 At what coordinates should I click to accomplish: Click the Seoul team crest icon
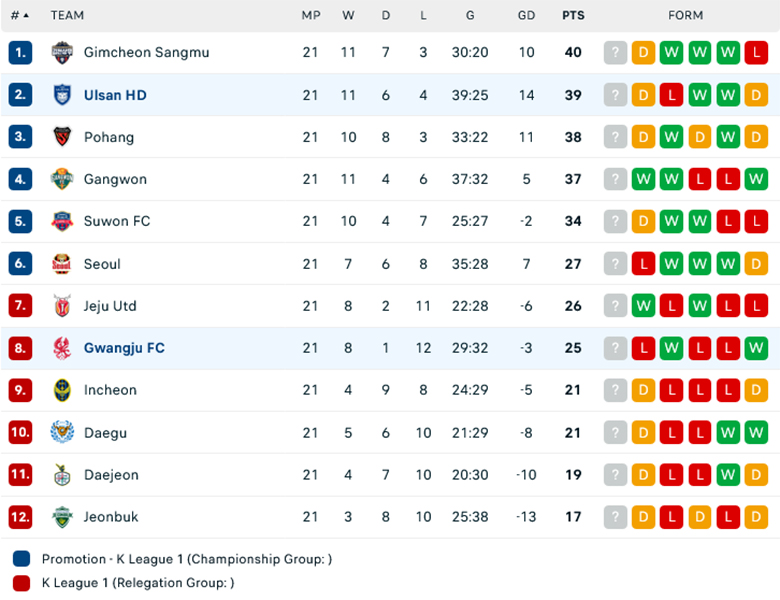(62, 264)
